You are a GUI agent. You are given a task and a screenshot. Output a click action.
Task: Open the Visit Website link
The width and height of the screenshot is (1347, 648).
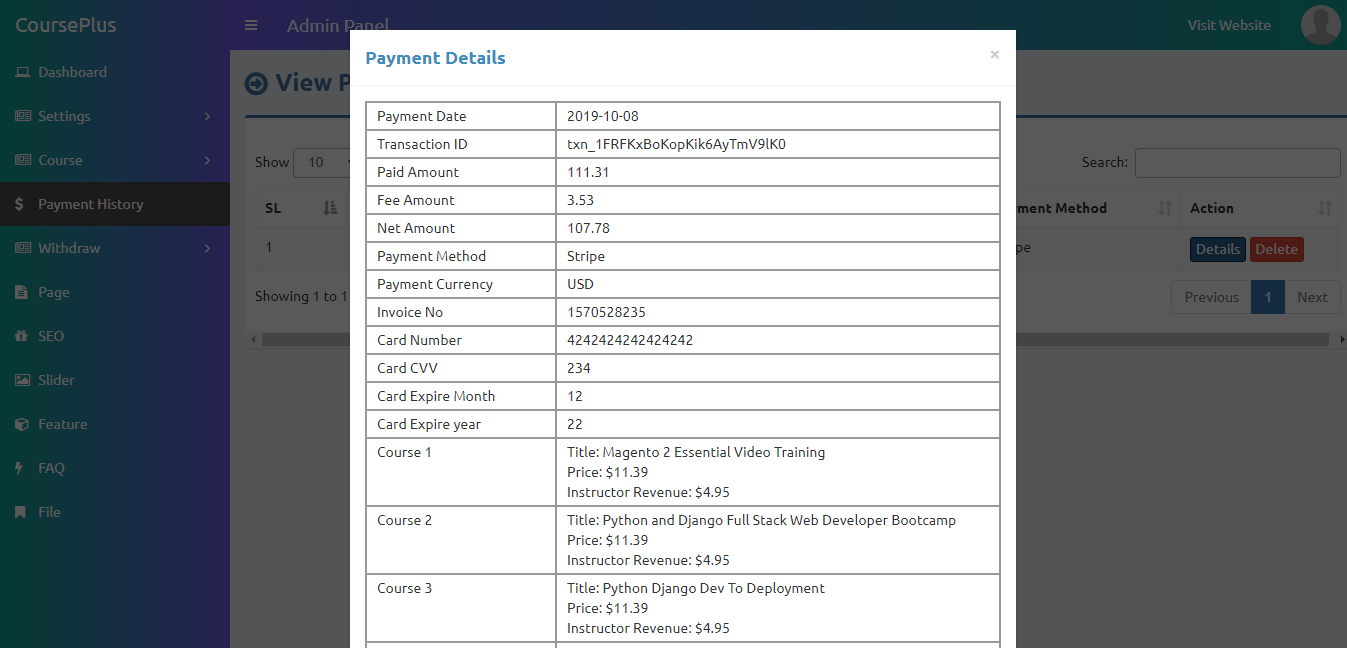pos(1228,25)
